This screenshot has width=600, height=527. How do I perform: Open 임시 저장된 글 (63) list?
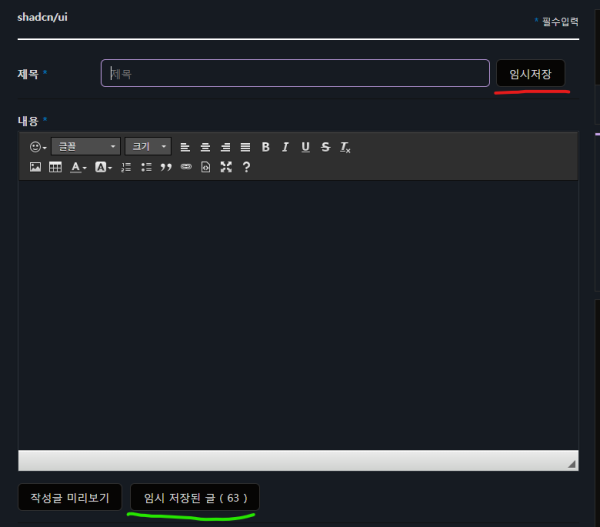pyautogui.click(x=195, y=497)
